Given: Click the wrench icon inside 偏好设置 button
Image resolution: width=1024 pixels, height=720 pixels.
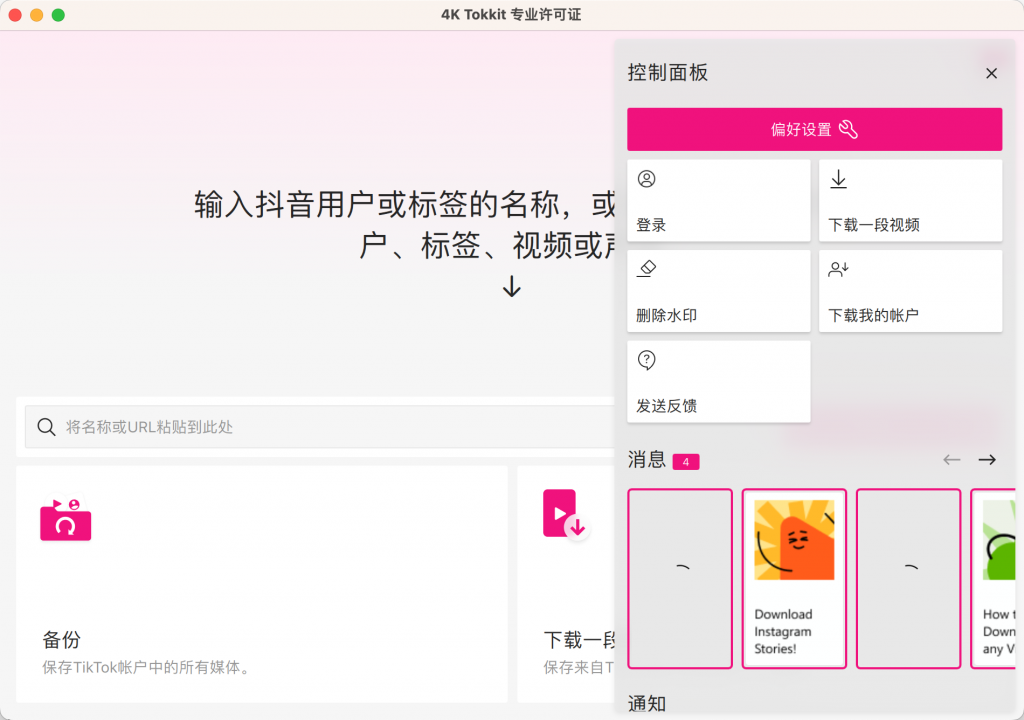Looking at the screenshot, I should 848,129.
